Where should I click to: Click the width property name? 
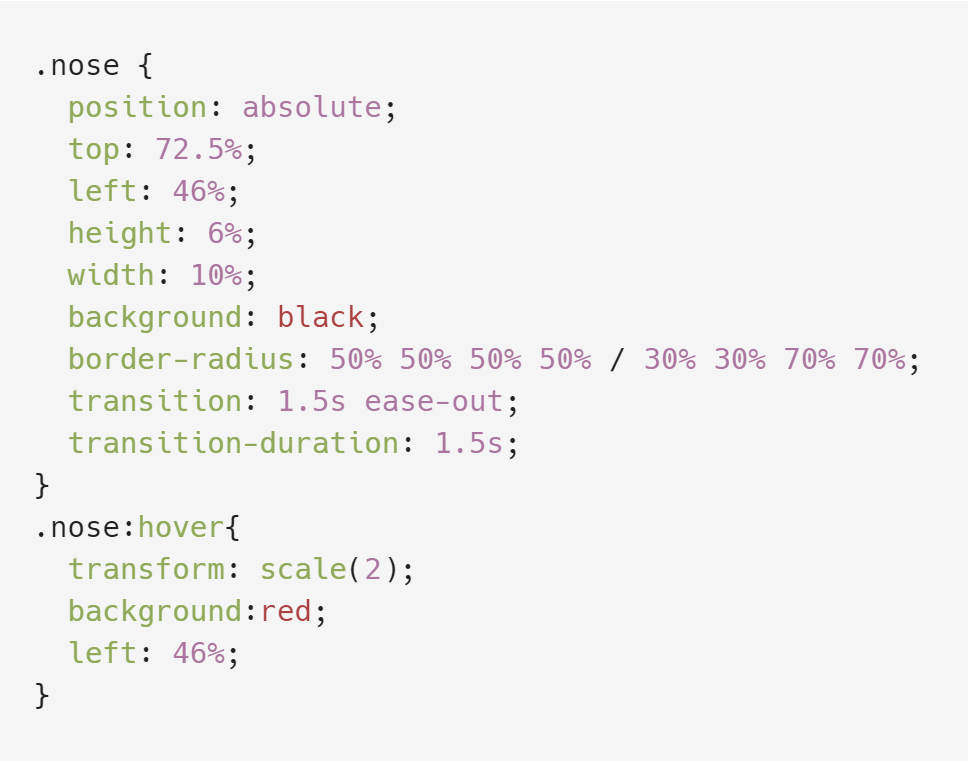coord(111,275)
